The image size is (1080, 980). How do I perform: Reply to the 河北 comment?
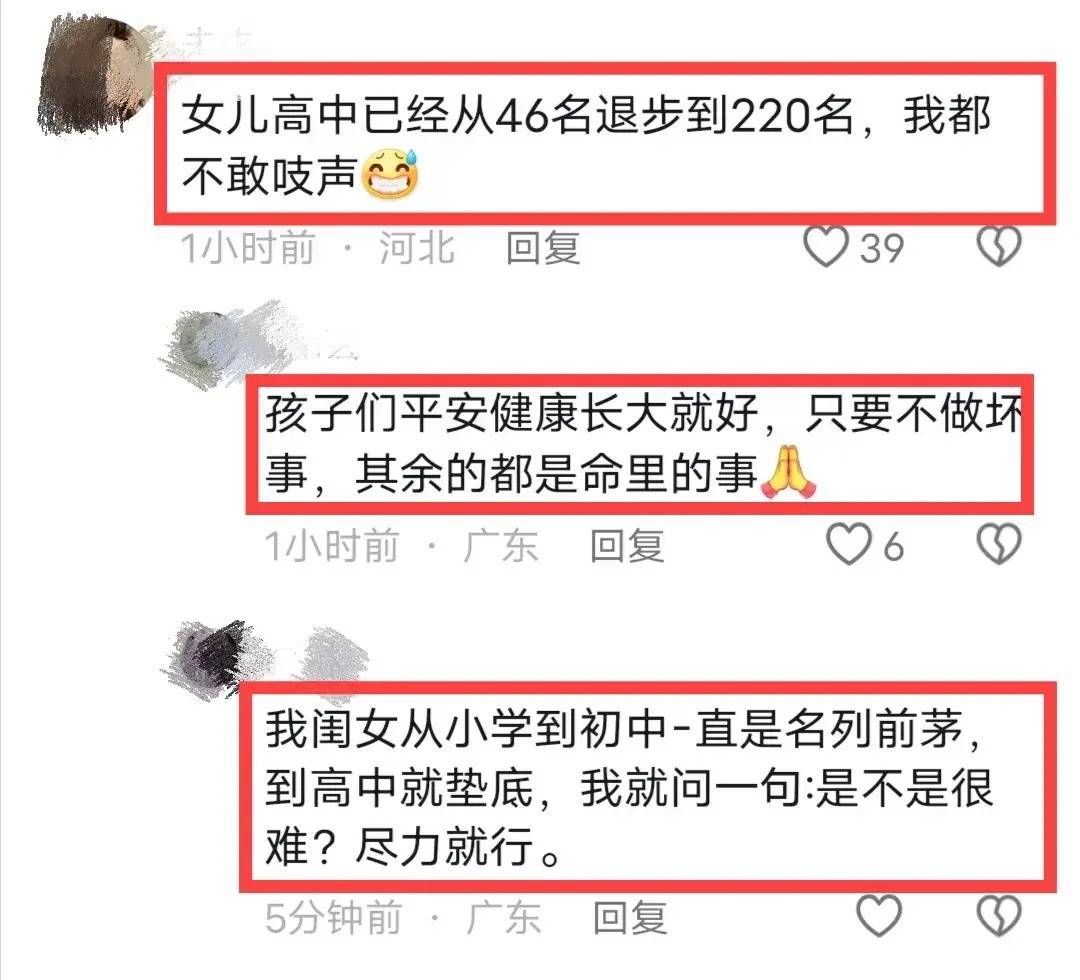click(543, 248)
